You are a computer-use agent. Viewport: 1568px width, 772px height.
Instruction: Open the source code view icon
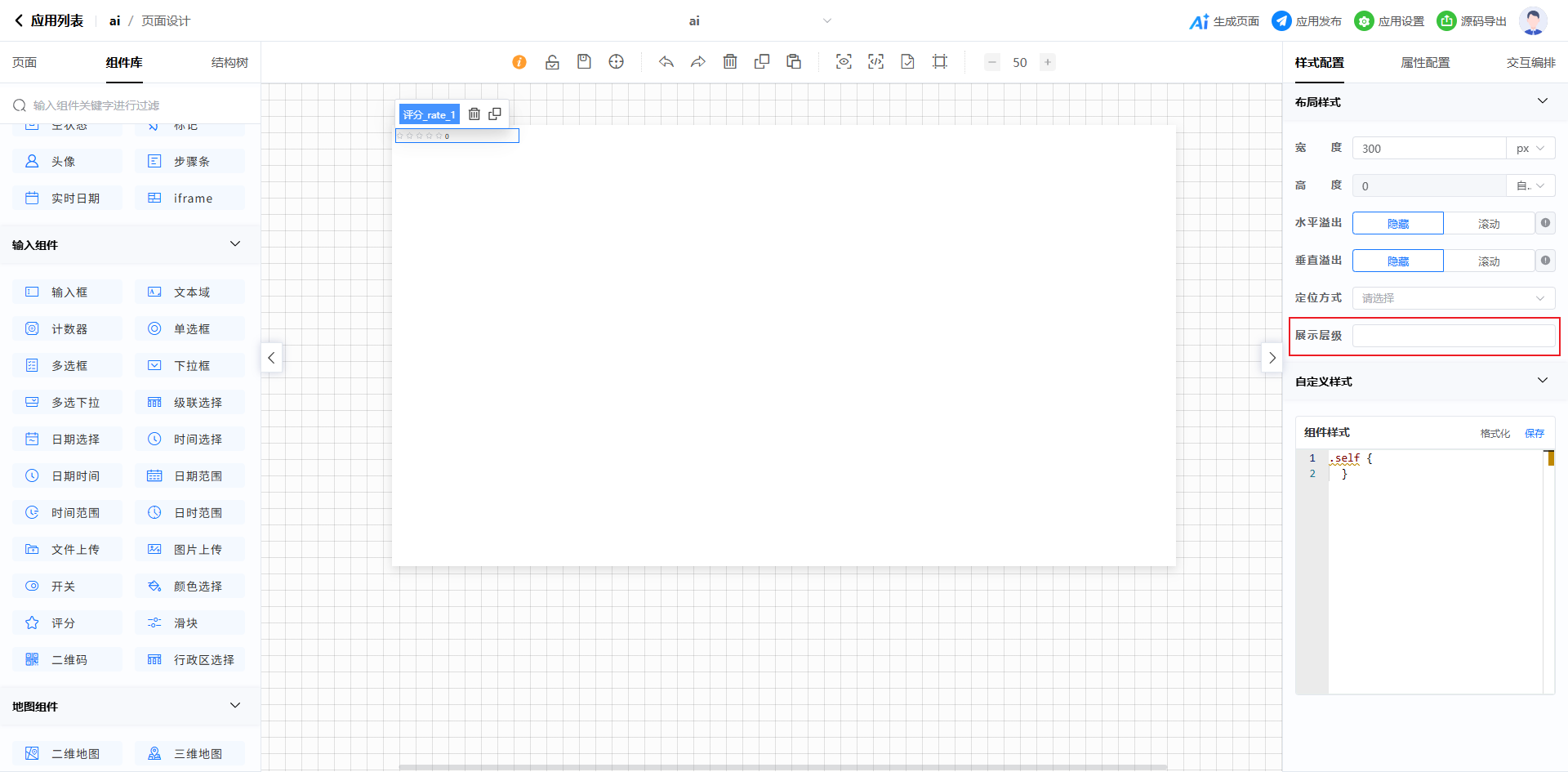pos(875,62)
